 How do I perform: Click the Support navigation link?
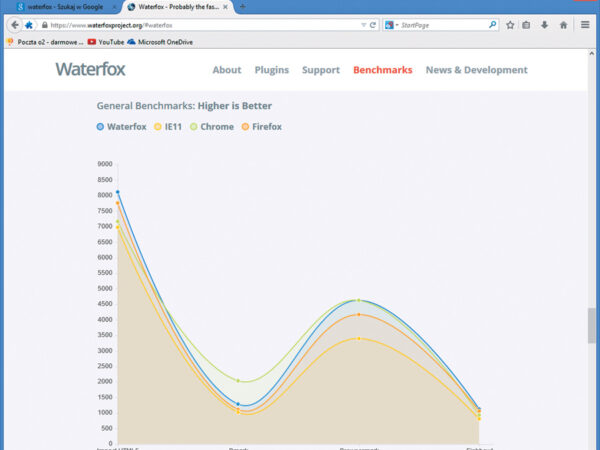coord(321,70)
